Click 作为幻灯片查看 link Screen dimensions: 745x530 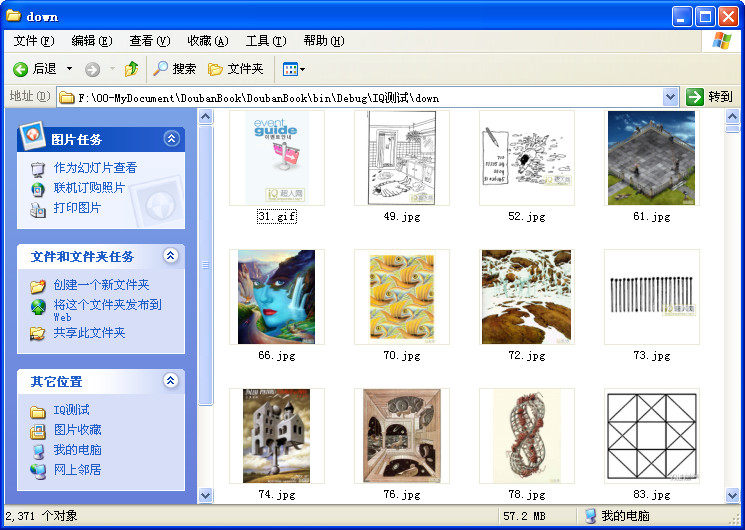point(96,168)
